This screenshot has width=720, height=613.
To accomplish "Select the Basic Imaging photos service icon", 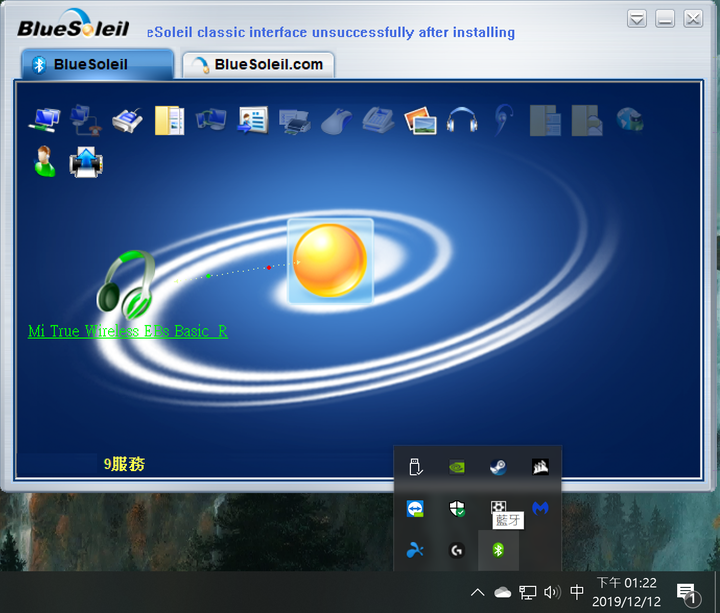I will click(420, 121).
